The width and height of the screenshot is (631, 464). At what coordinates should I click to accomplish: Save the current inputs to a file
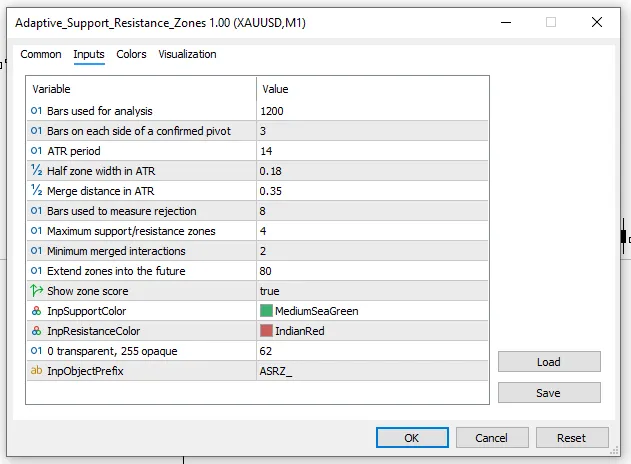(549, 393)
